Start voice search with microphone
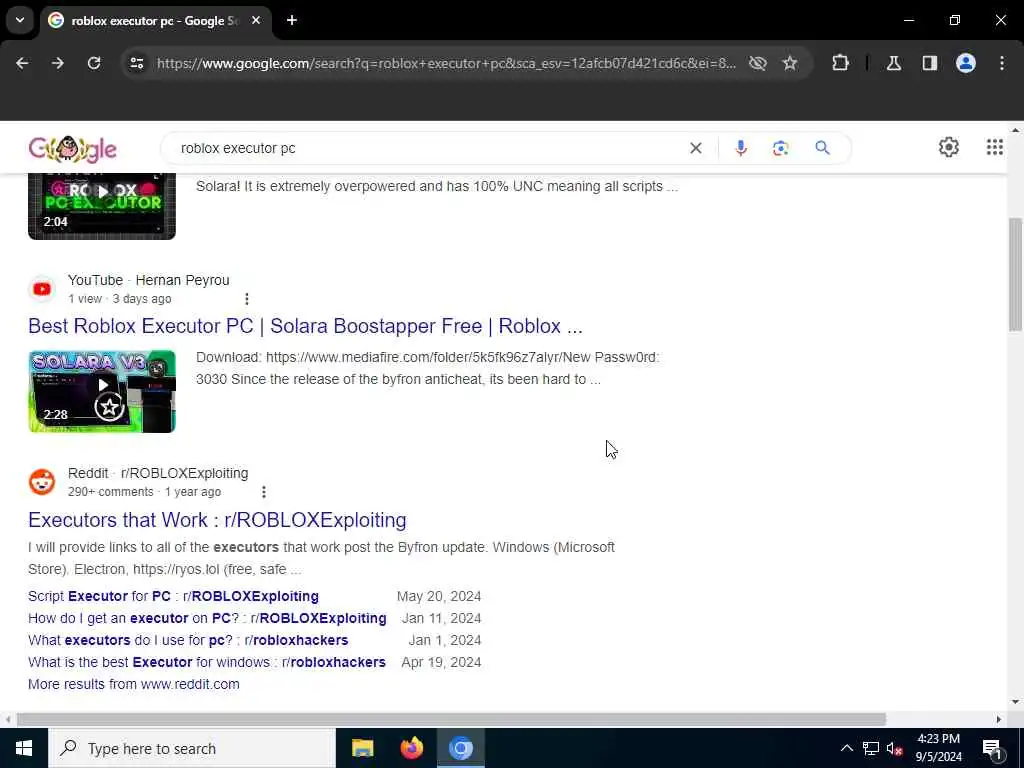This screenshot has height=768, width=1024. click(741, 148)
